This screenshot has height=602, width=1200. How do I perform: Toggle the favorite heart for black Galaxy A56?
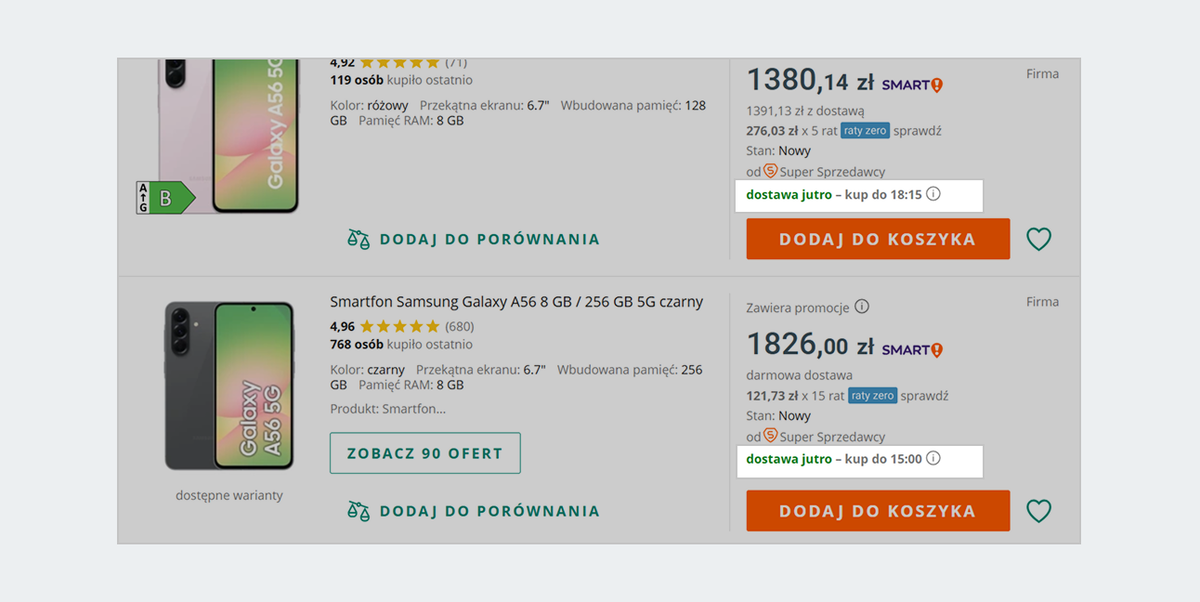coord(1038,511)
